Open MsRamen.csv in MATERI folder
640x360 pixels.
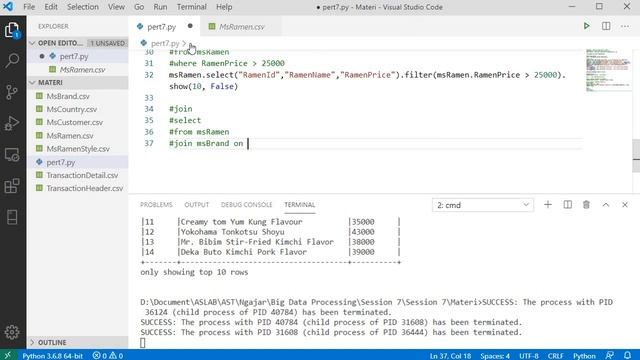78,136
